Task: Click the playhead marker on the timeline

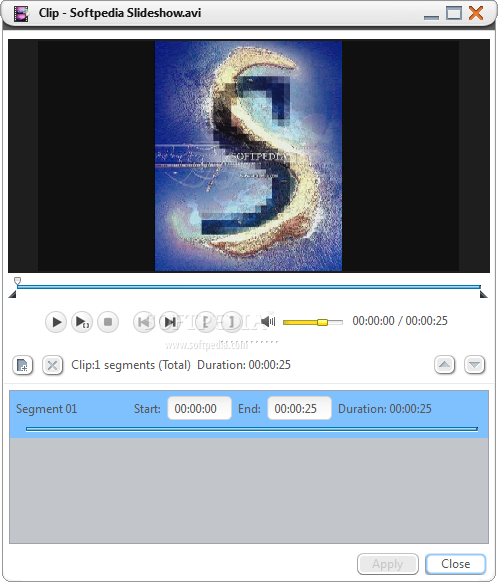Action: pos(17,281)
